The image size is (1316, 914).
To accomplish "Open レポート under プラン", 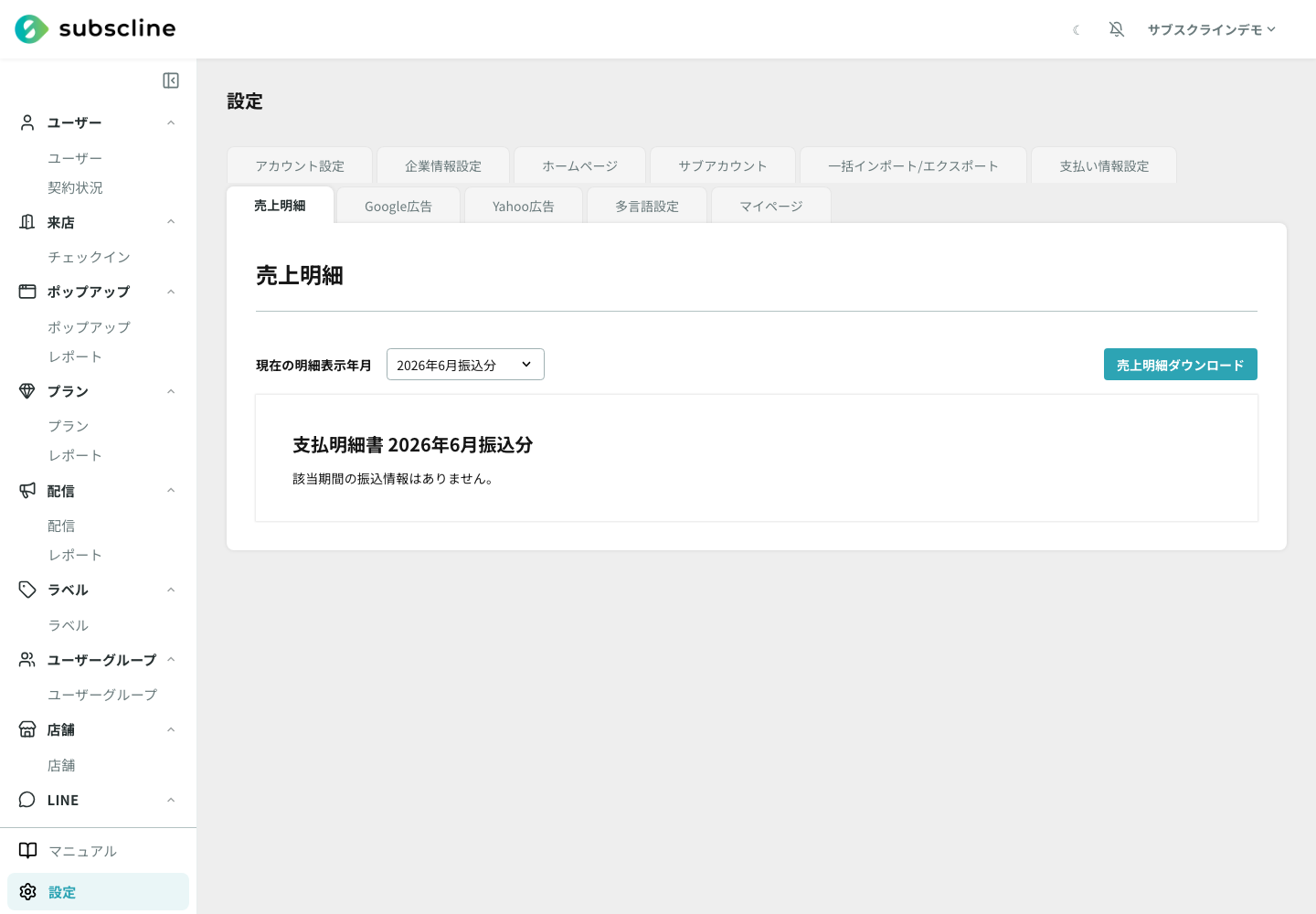I will 75,455.
